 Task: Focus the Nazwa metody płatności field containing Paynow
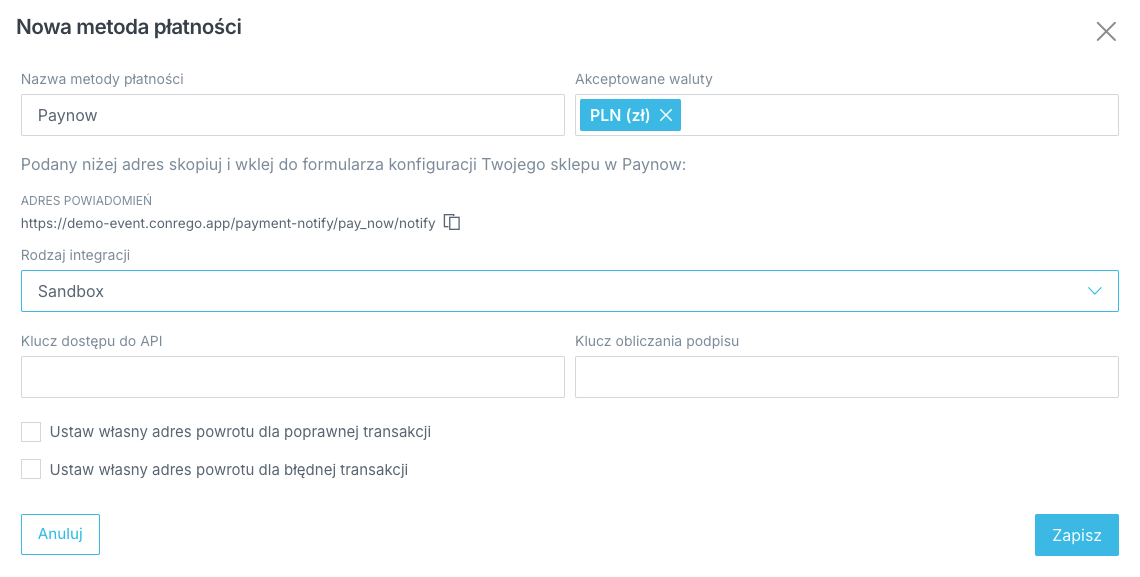click(292, 115)
